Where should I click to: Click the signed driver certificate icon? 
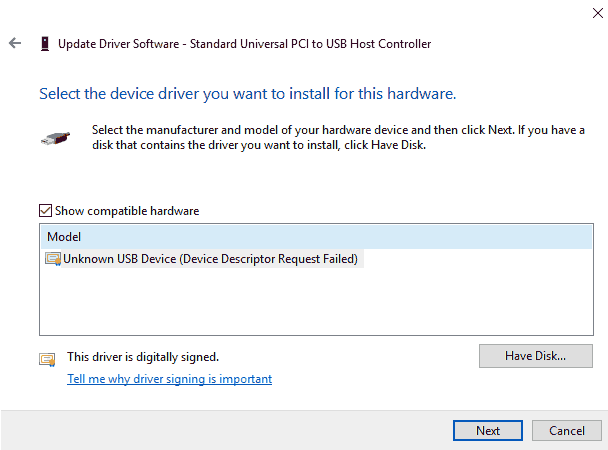(47, 360)
